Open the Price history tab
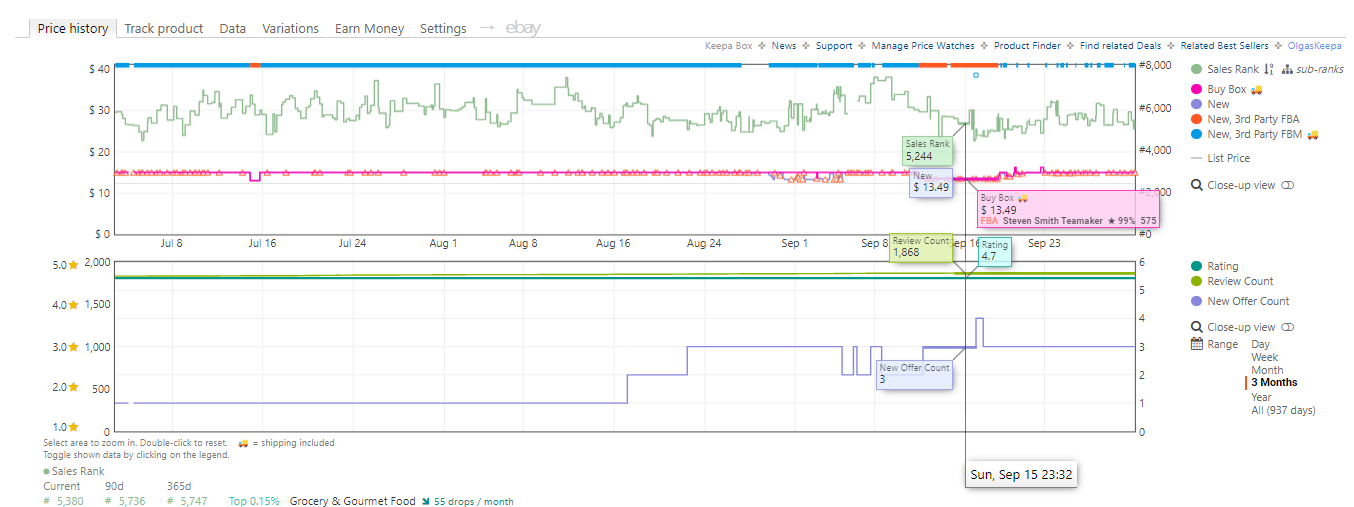1354x507 pixels. click(73, 28)
